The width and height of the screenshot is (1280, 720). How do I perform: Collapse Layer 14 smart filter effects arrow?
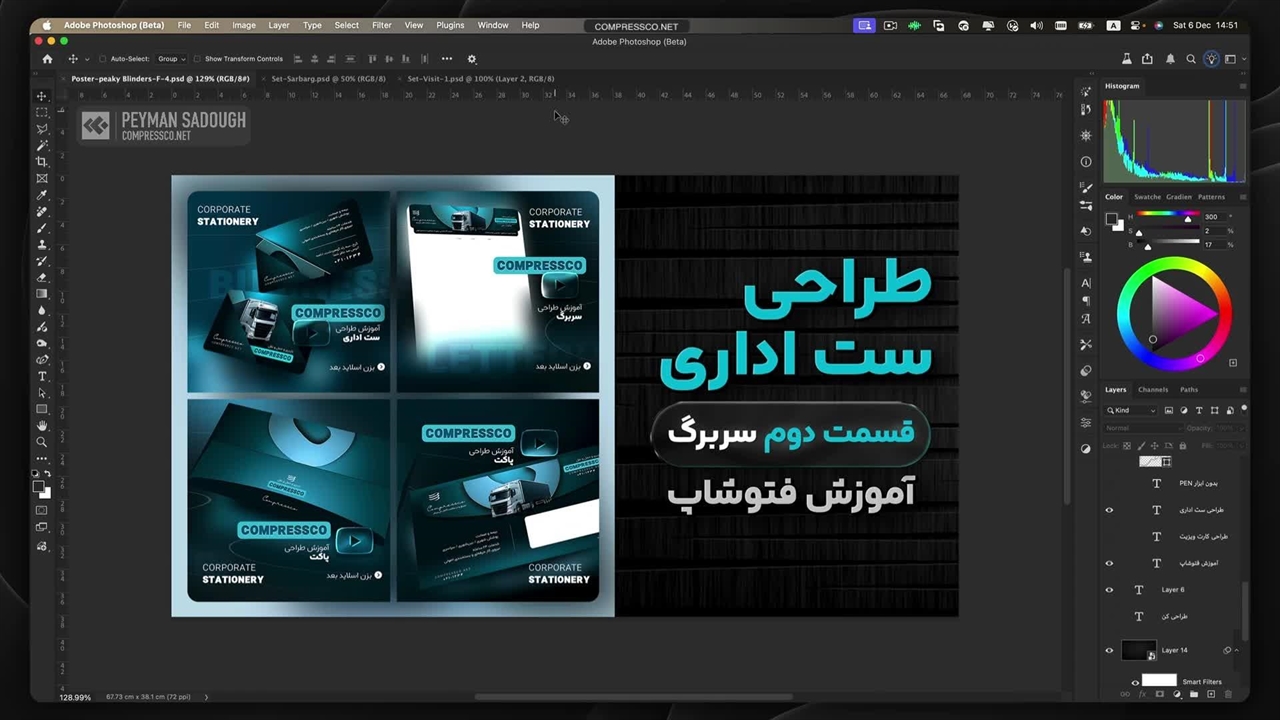pos(1237,650)
